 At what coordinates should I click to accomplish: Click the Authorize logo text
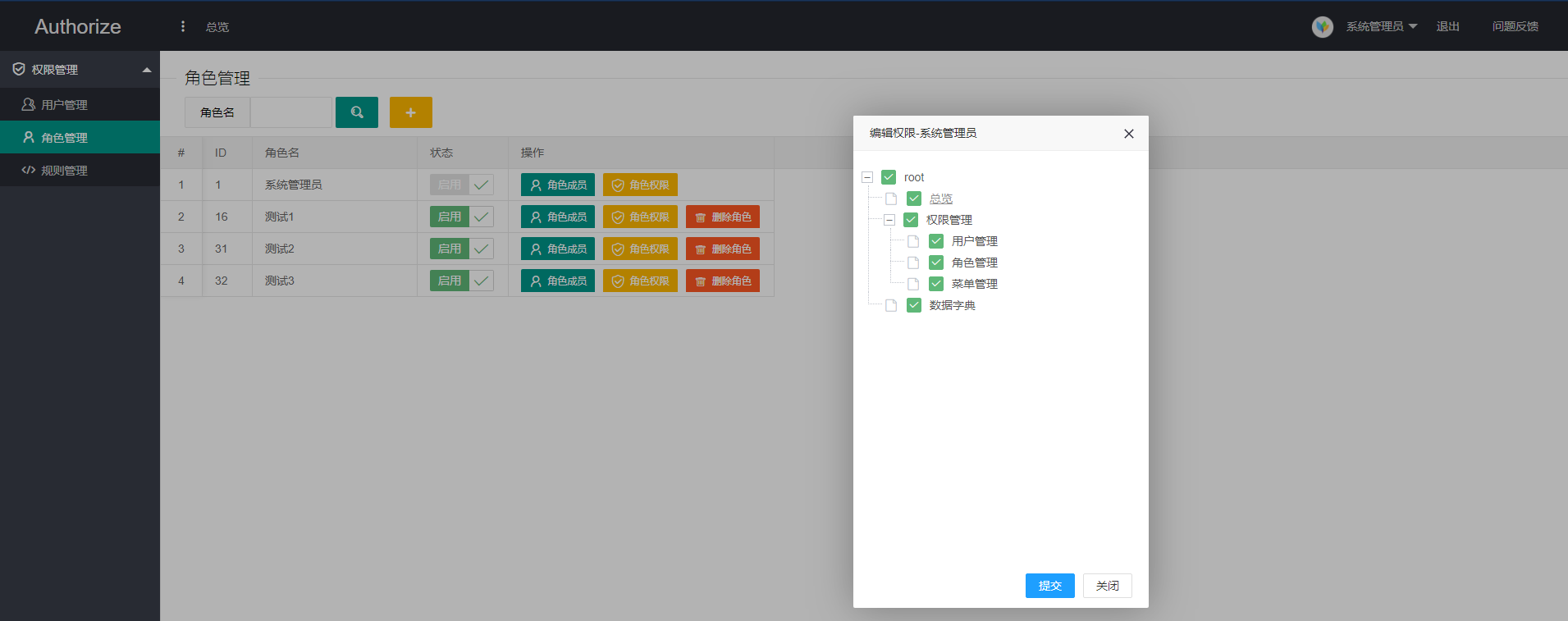(x=78, y=26)
